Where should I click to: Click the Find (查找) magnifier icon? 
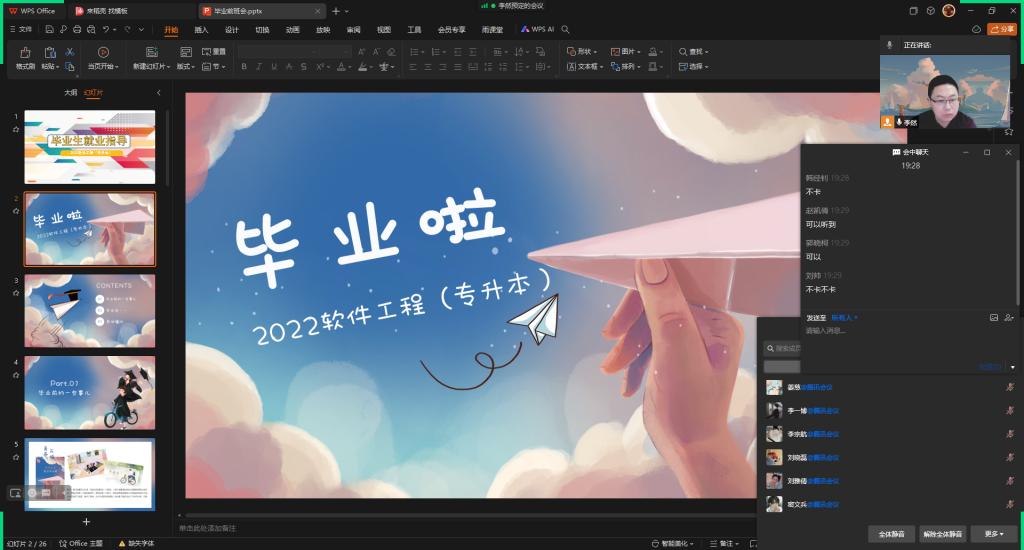click(682, 52)
